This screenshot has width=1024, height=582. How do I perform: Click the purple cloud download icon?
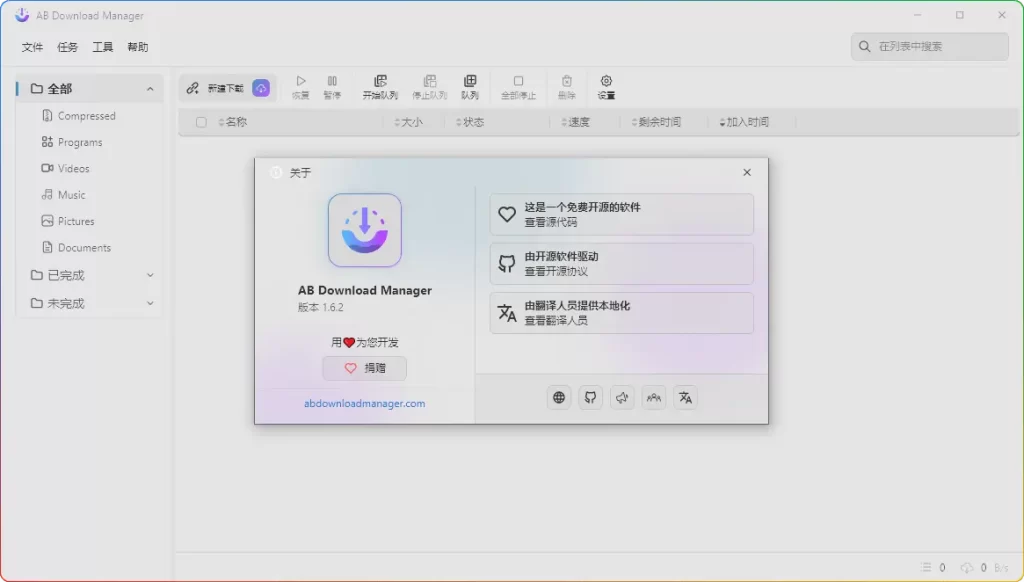click(x=261, y=88)
